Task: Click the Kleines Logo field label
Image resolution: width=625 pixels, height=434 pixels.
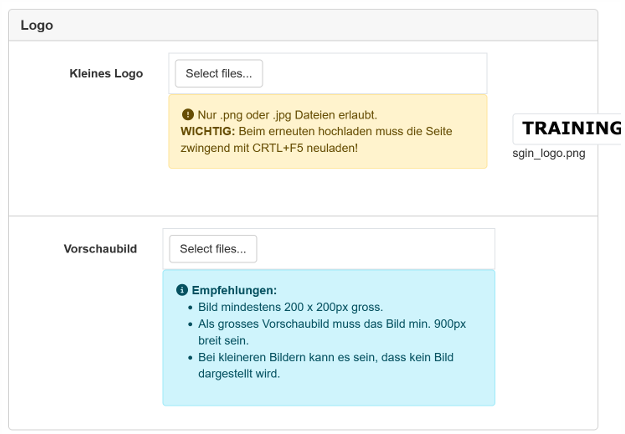Action: [x=106, y=73]
